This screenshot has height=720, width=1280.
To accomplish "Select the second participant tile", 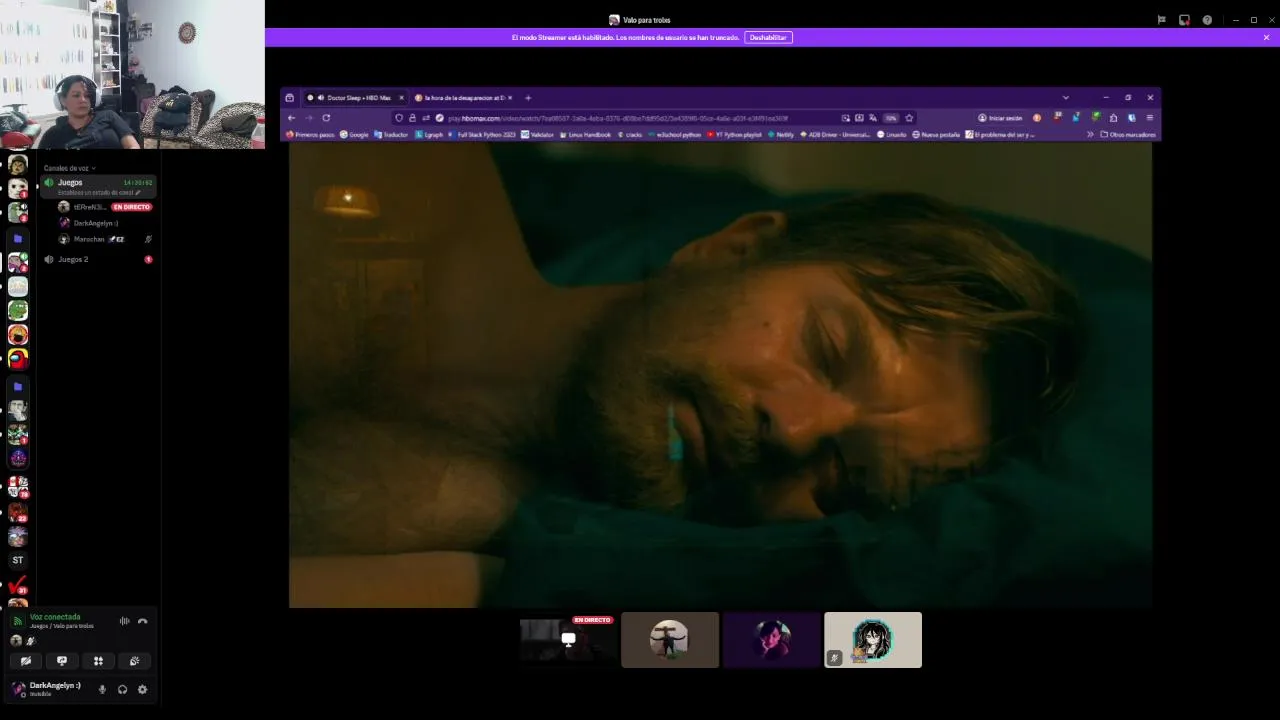I will coord(670,640).
